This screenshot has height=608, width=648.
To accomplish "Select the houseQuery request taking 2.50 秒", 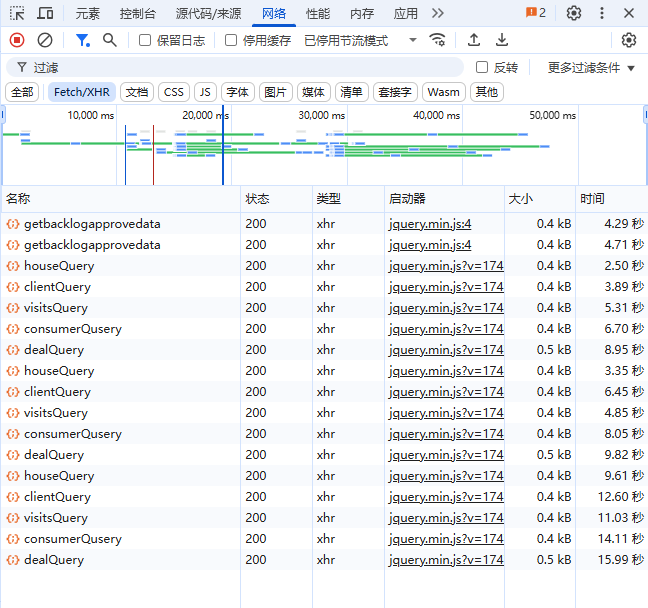I will pyautogui.click(x=324, y=266).
